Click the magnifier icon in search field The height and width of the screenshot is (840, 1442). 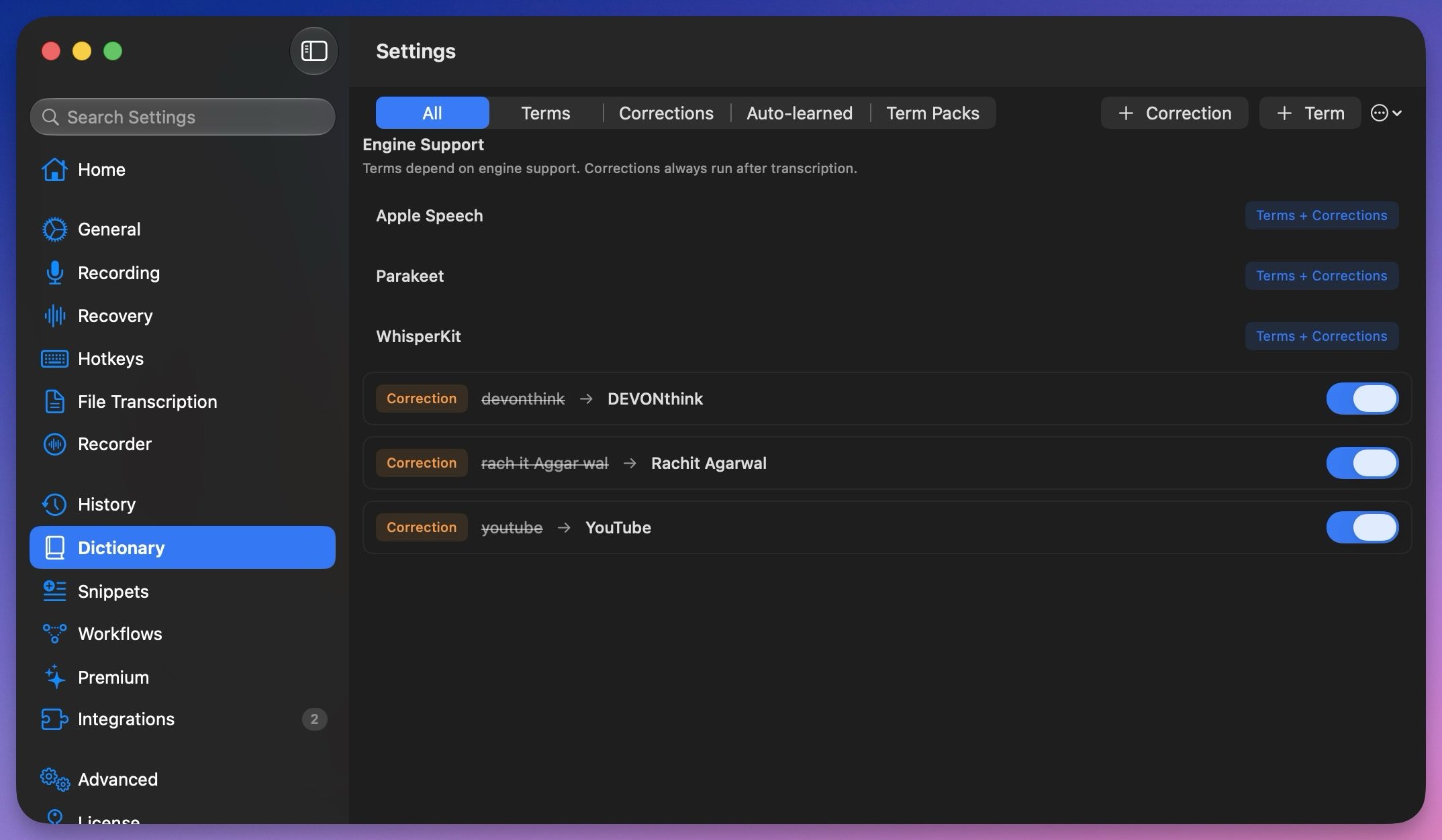(x=50, y=117)
